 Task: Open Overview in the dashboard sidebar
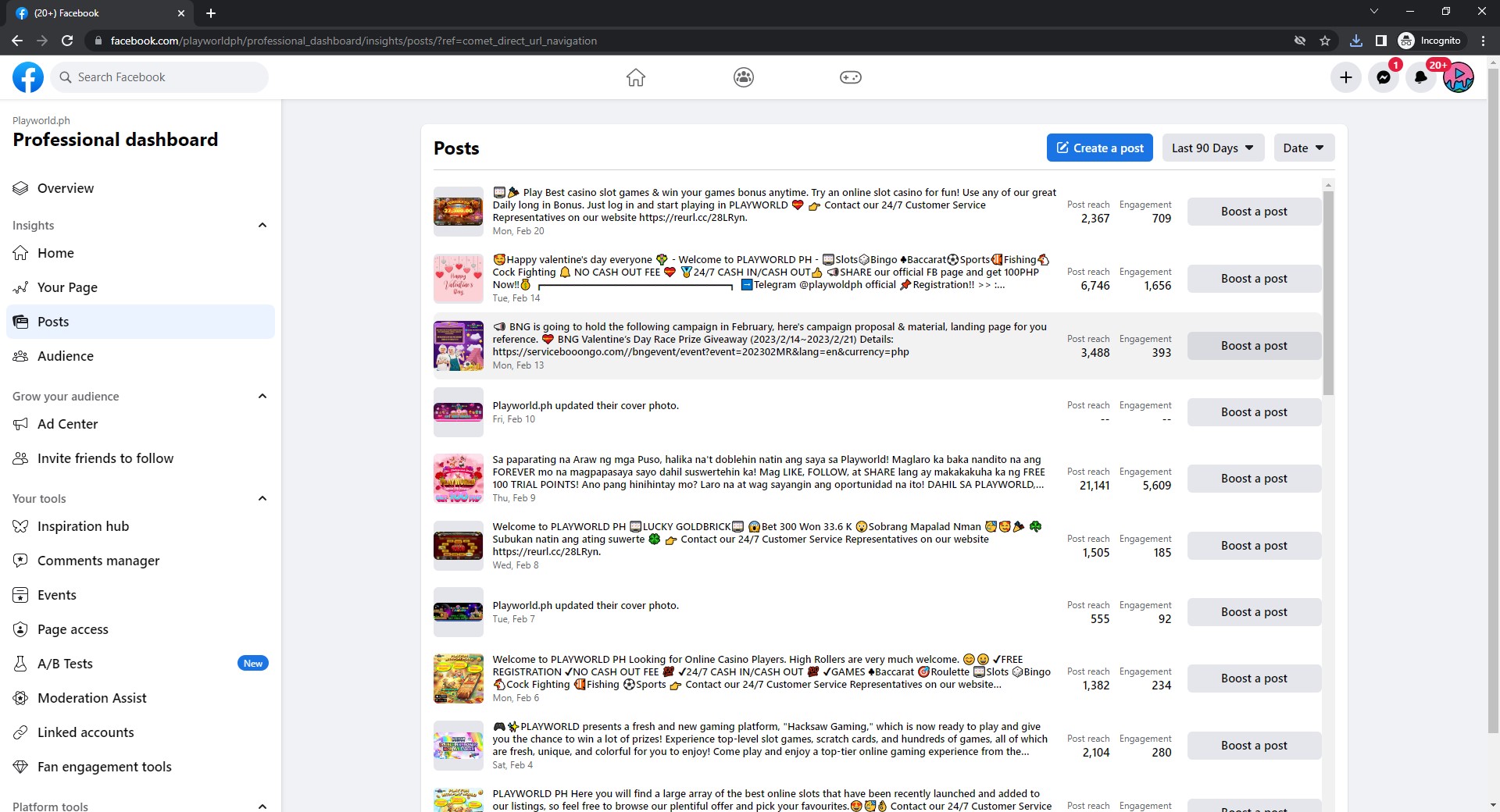tap(141, 188)
